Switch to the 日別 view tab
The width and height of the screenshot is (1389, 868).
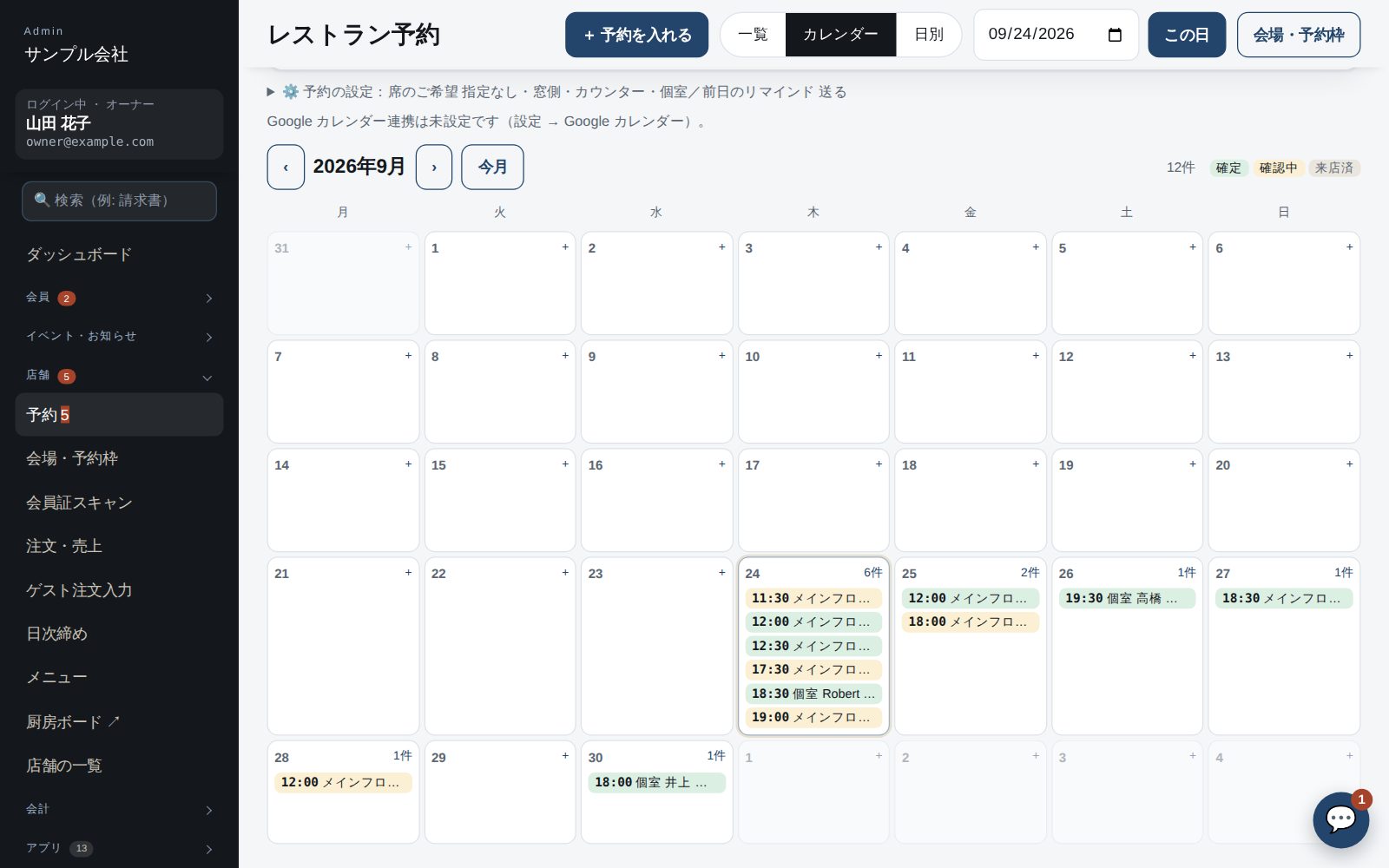(928, 35)
